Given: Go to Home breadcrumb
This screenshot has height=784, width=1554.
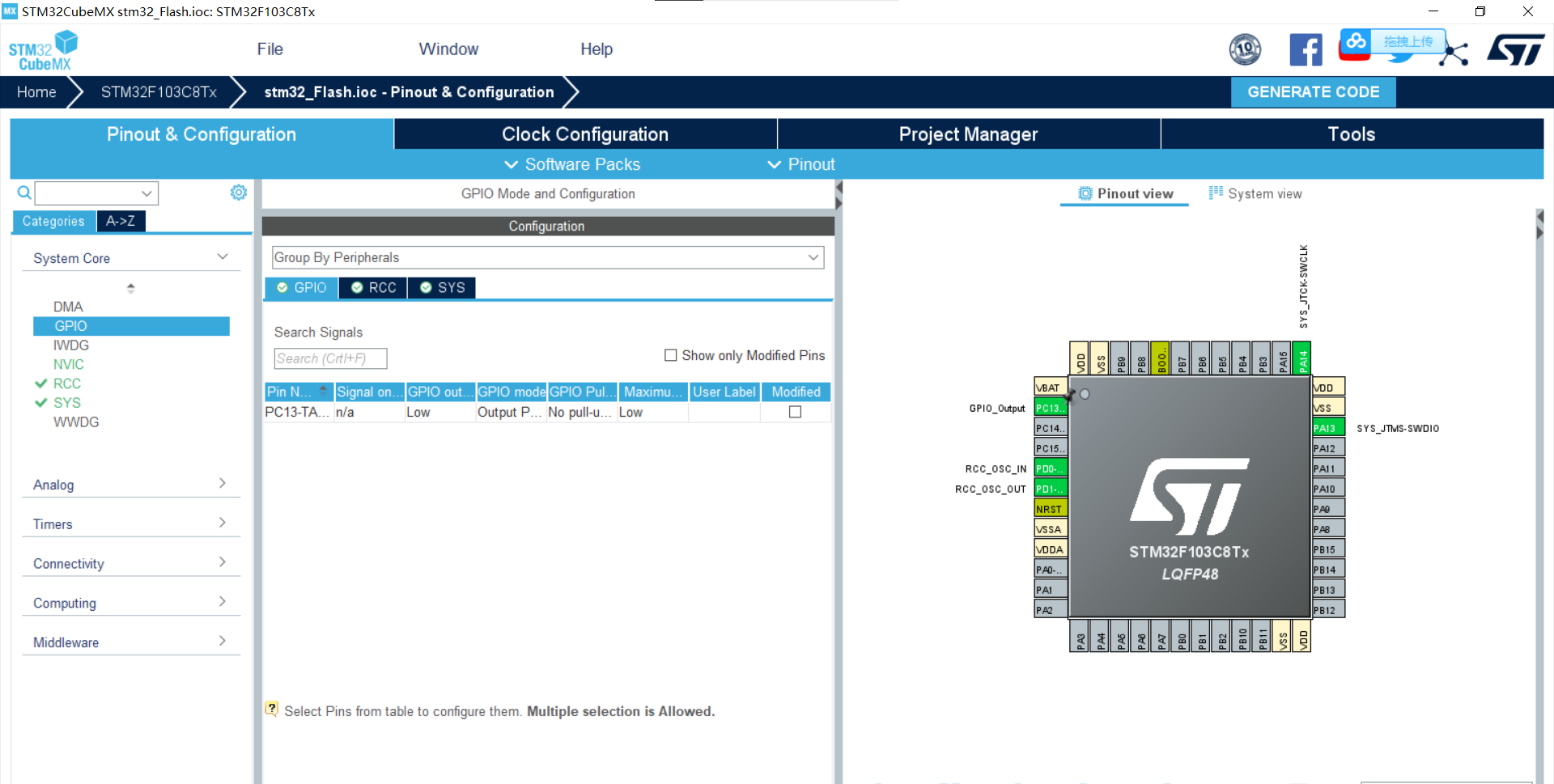Looking at the screenshot, I should coord(36,92).
